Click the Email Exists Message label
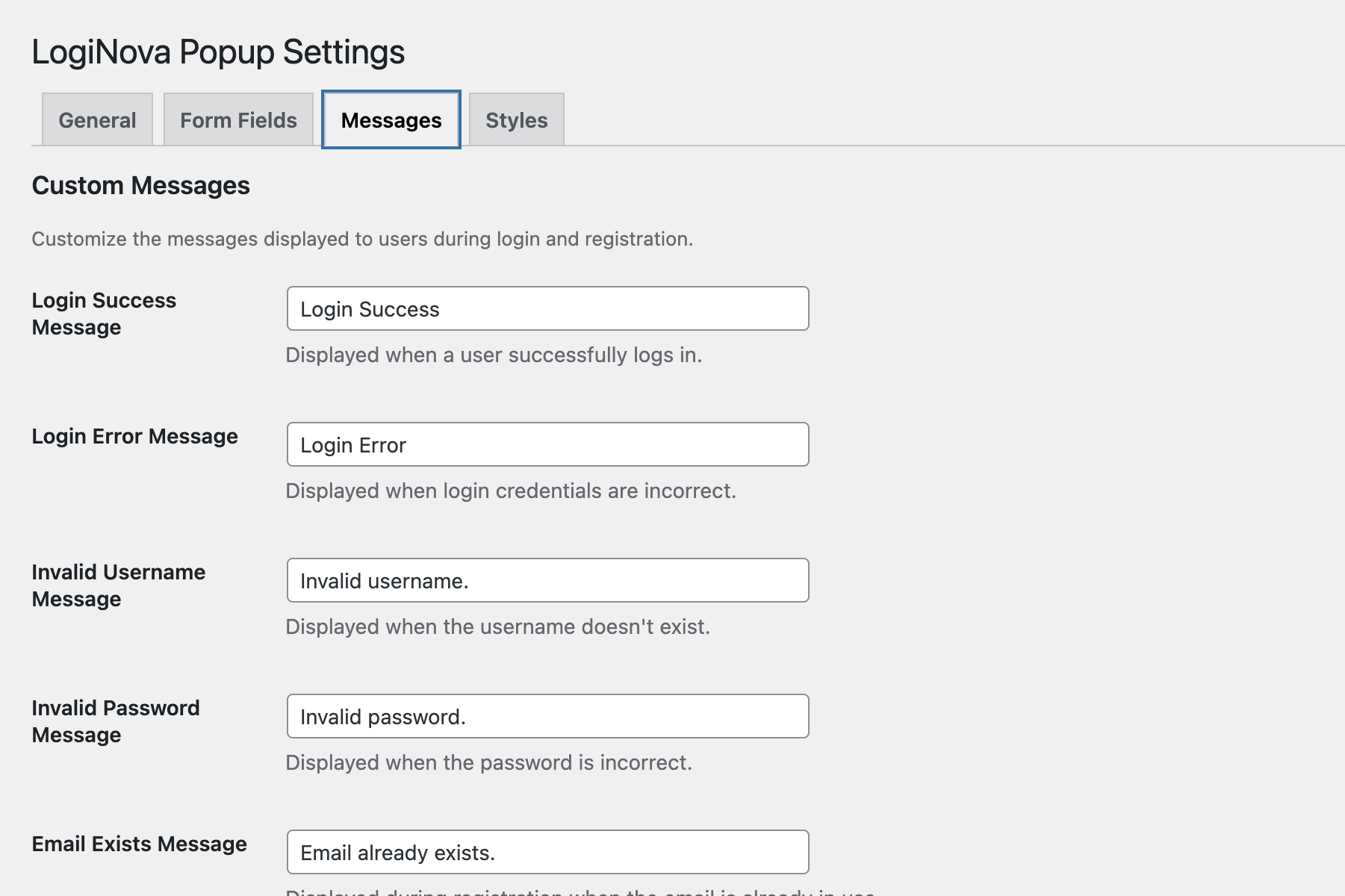Viewport: 1345px width, 896px height. [x=139, y=844]
